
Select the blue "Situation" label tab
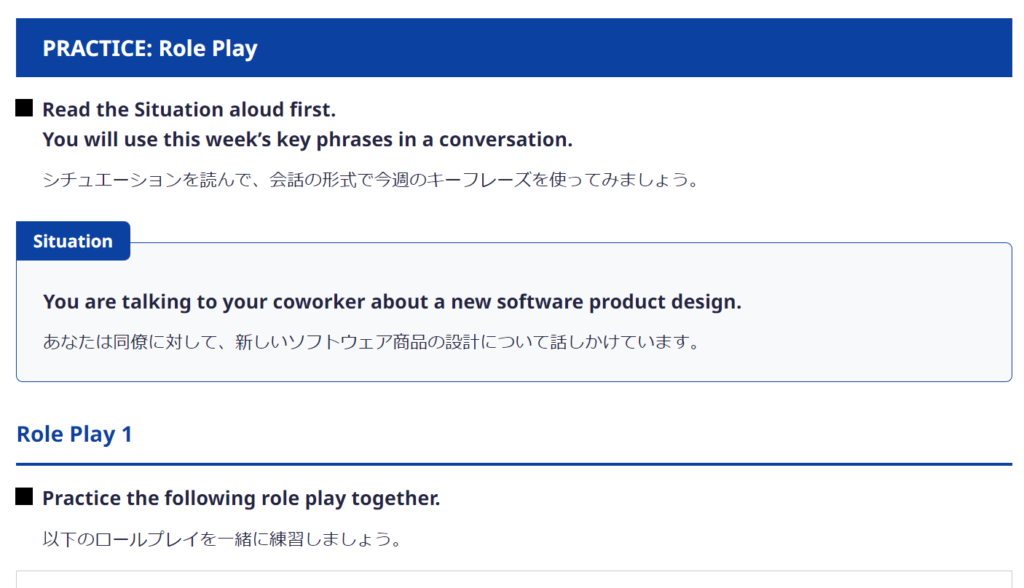[73, 241]
